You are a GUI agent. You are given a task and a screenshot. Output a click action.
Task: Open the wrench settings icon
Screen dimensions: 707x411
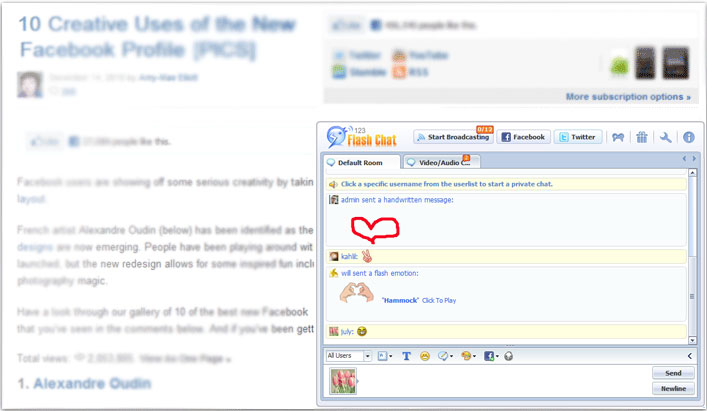(666, 137)
